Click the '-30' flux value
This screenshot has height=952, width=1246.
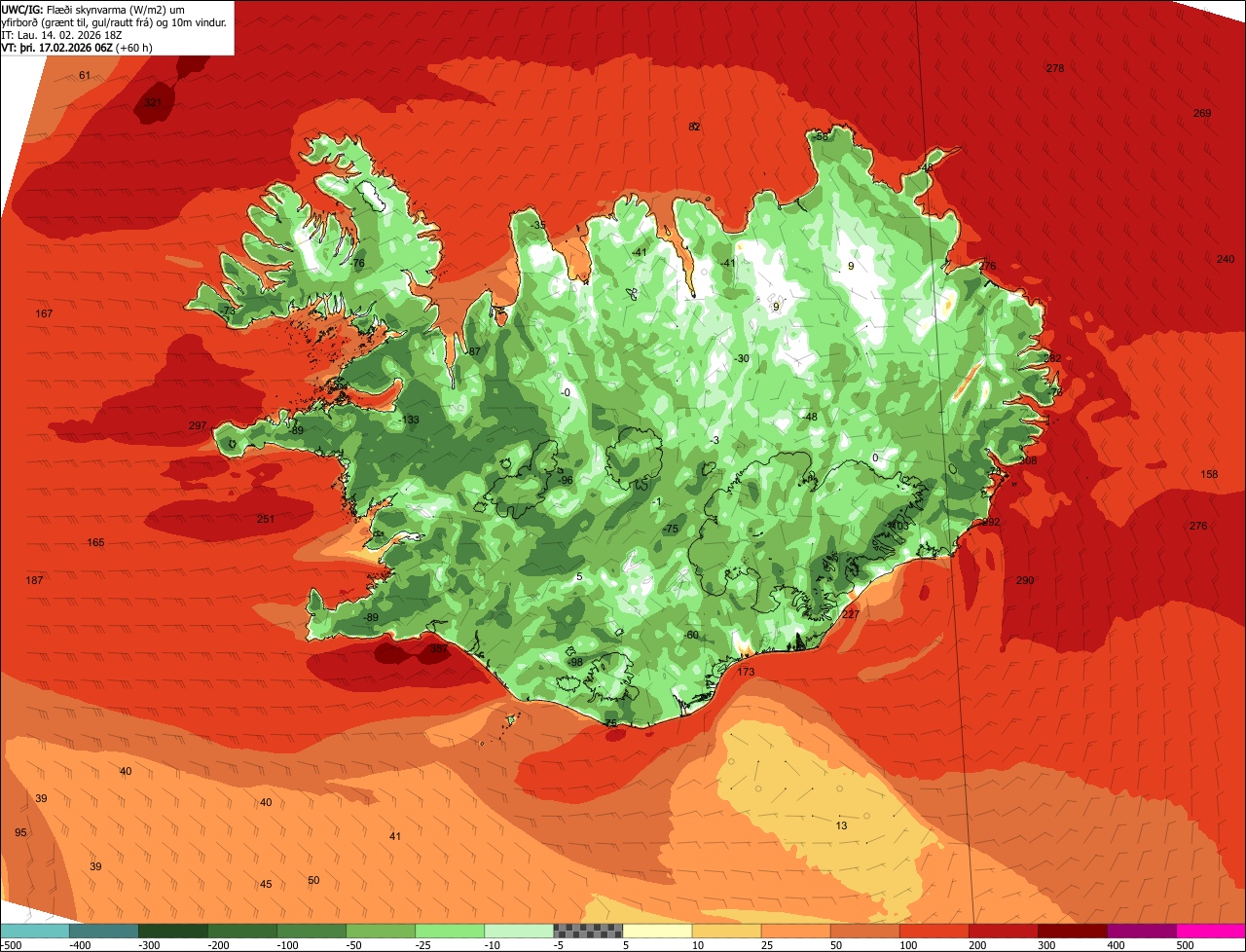(x=742, y=358)
